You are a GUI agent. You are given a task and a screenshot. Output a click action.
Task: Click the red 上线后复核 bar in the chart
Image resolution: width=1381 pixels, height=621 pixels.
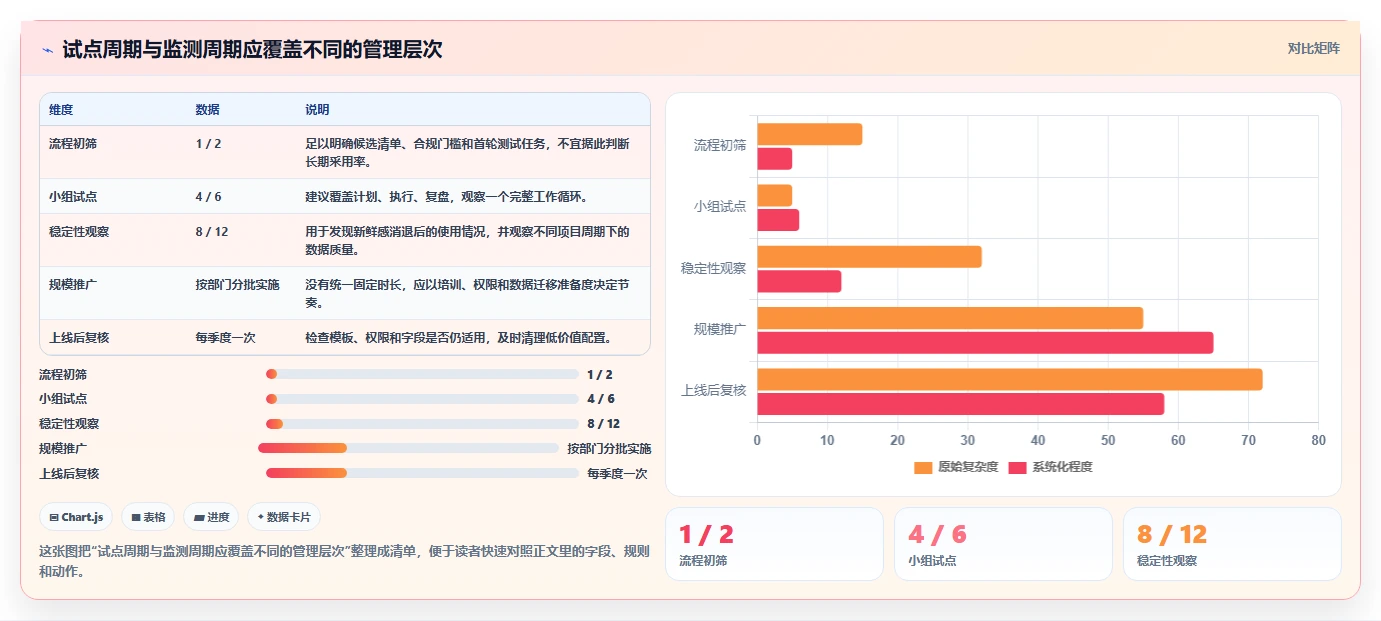tap(960, 404)
